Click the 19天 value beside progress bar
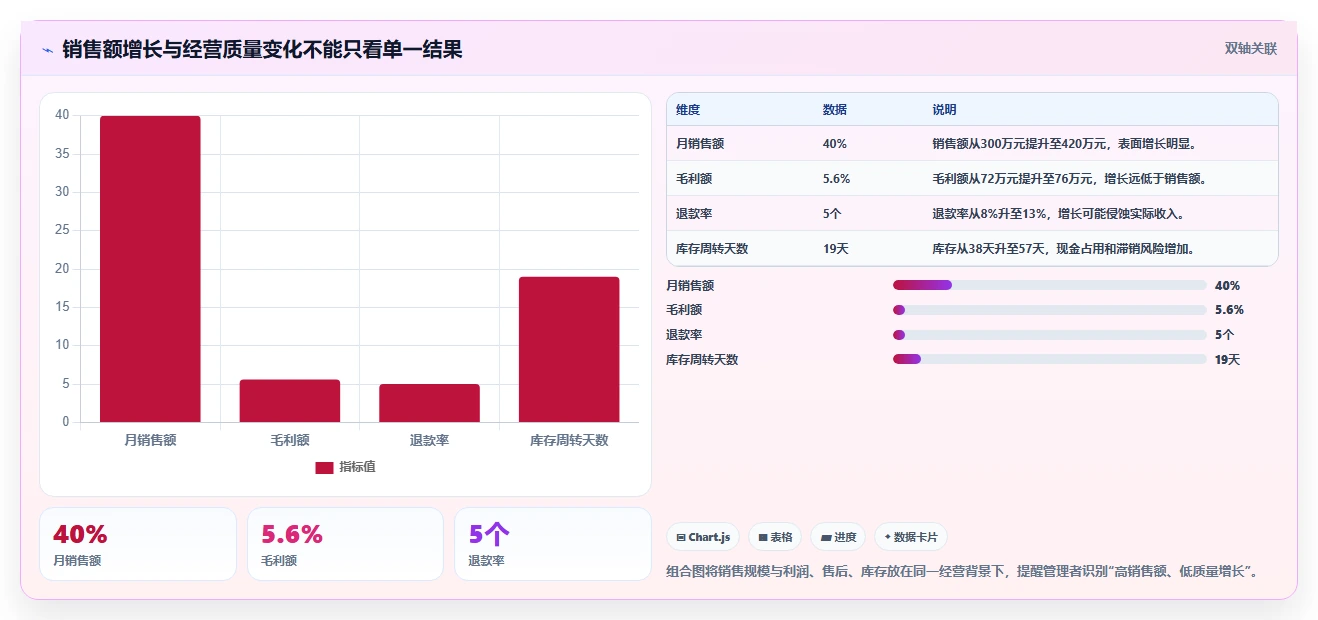Screen dimensions: 1318x620 (x=1227, y=359)
